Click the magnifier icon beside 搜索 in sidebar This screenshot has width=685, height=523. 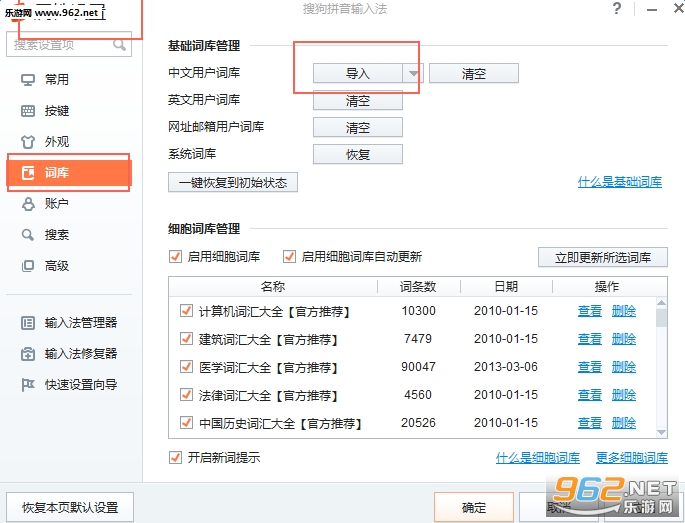tap(28, 235)
